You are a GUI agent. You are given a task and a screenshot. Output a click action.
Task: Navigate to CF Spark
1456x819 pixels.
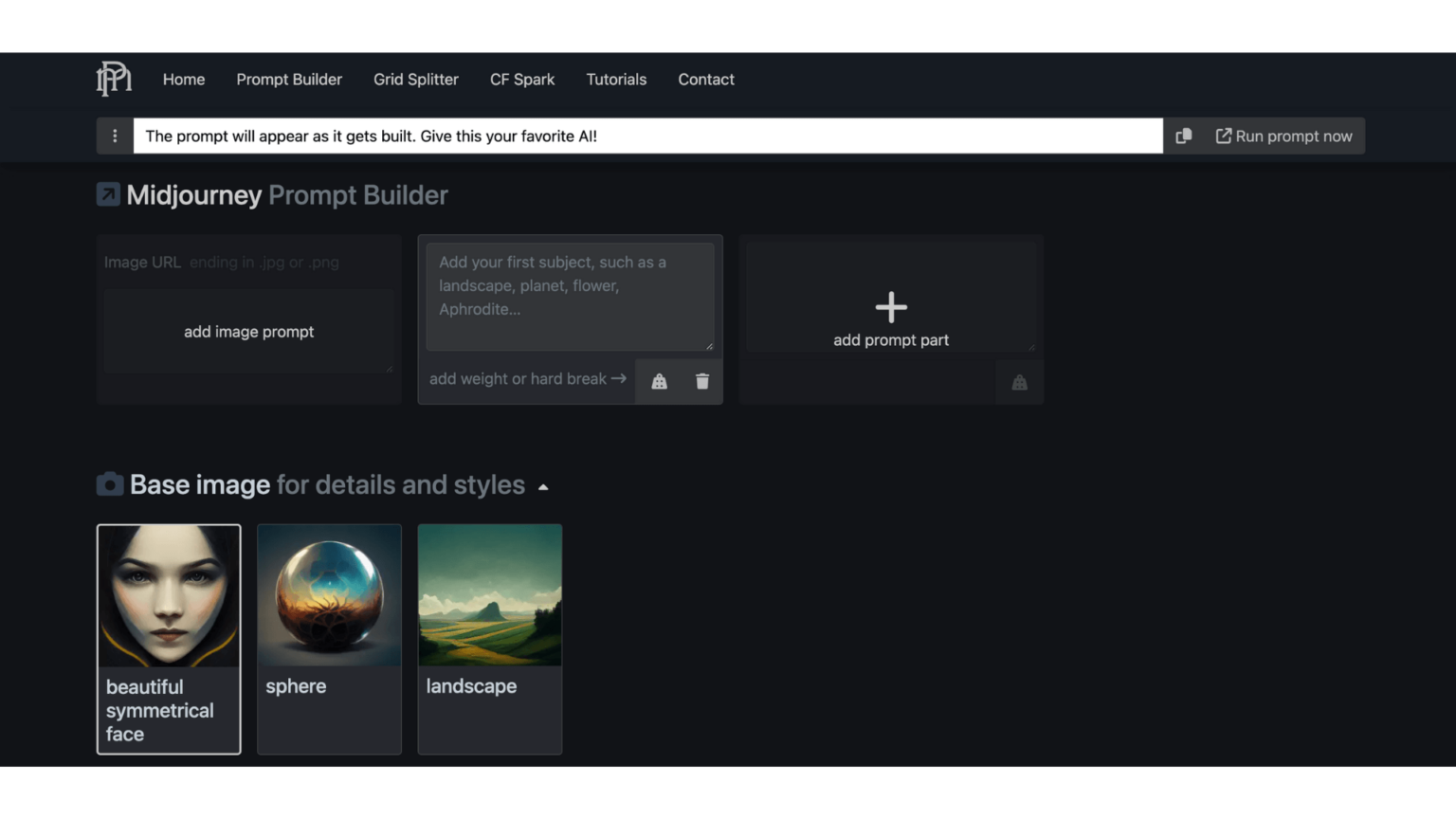point(522,80)
